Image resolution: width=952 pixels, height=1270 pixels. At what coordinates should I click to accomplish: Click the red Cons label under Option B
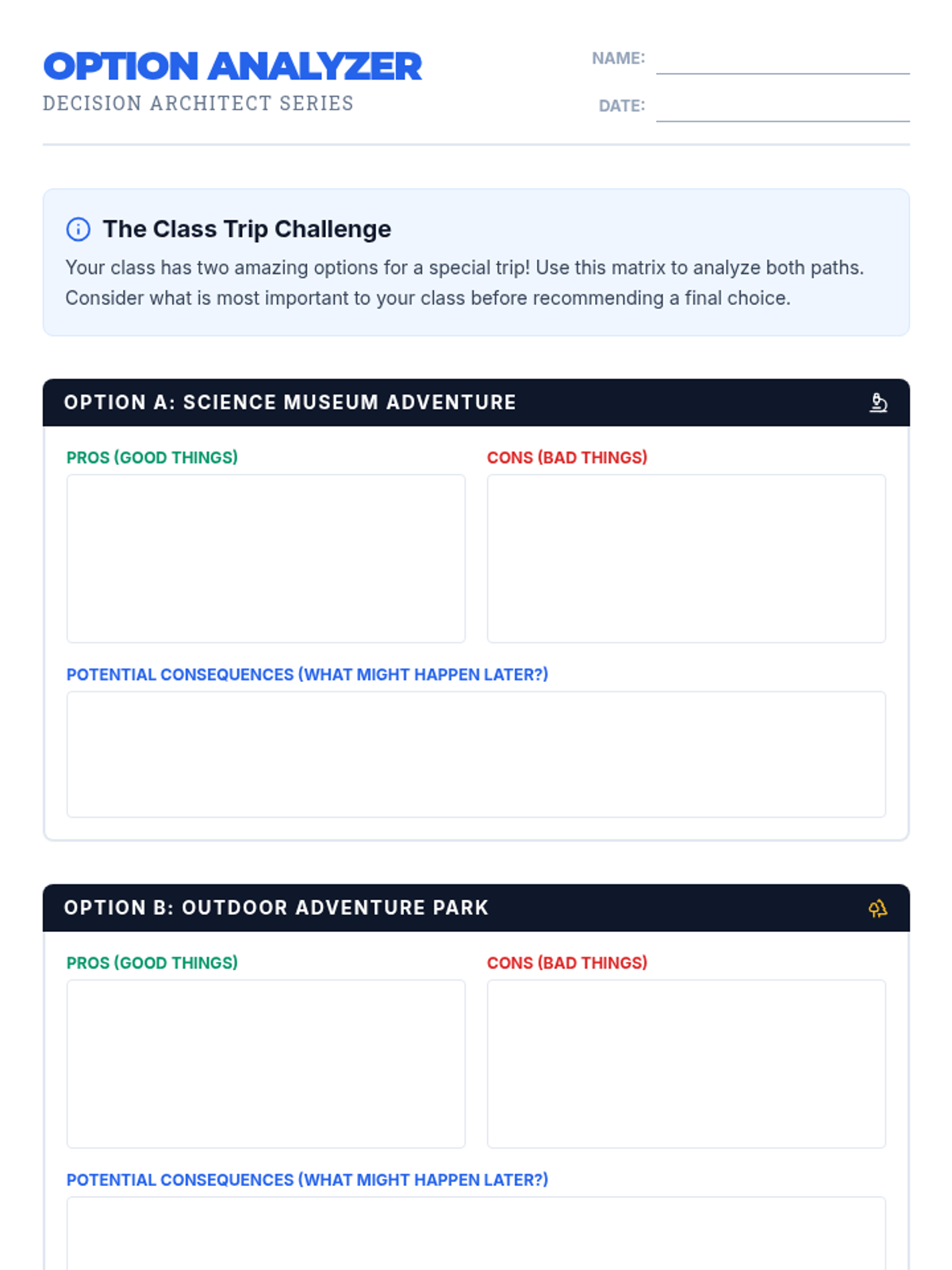coord(567,963)
